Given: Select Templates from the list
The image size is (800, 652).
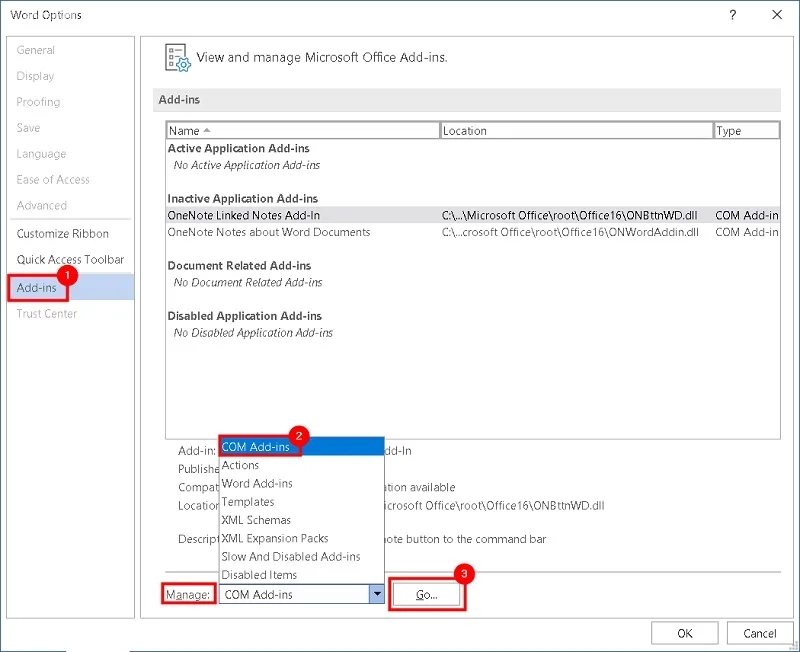Looking at the screenshot, I should pyautogui.click(x=248, y=502).
